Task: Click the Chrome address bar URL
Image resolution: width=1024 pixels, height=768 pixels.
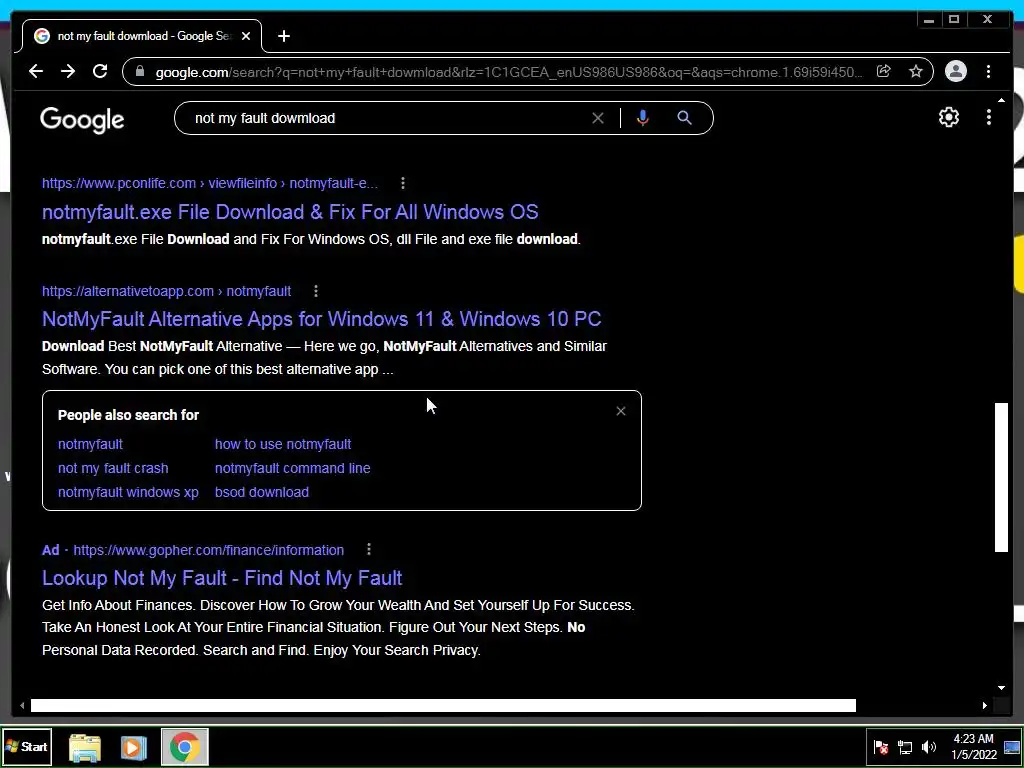Action: point(509,72)
